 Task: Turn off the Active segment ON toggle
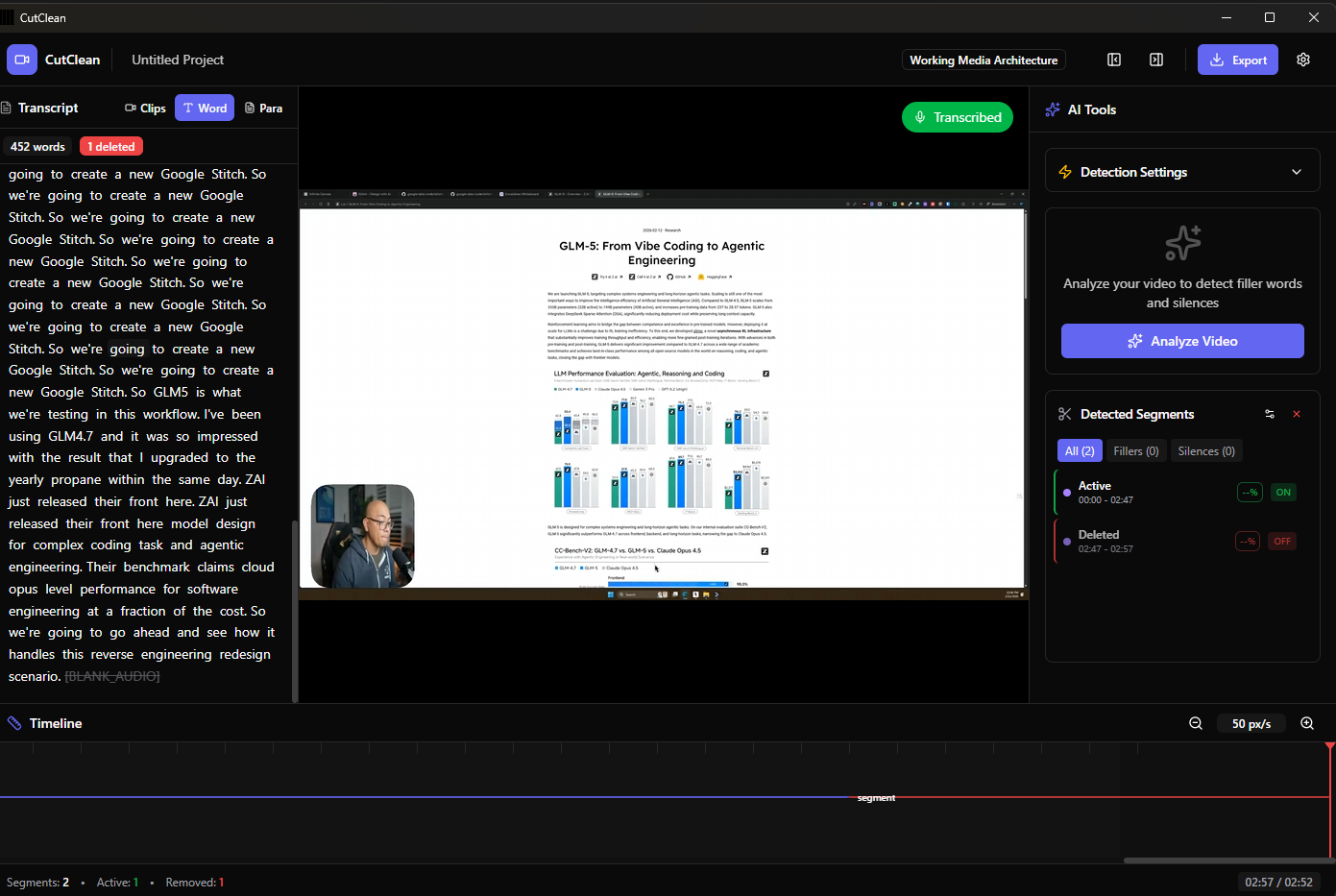[x=1283, y=491]
